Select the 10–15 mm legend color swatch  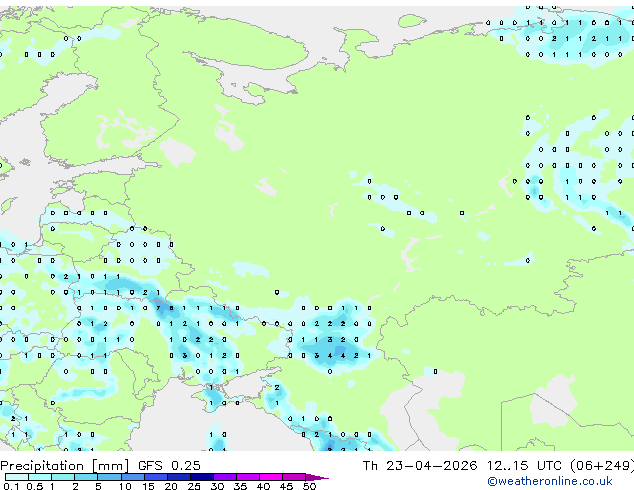click(132, 477)
